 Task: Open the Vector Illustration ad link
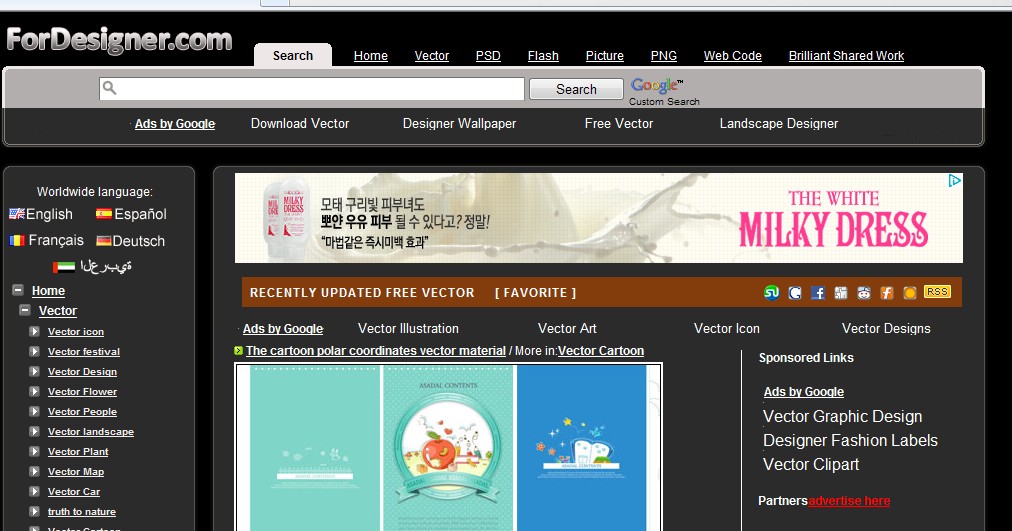409,328
